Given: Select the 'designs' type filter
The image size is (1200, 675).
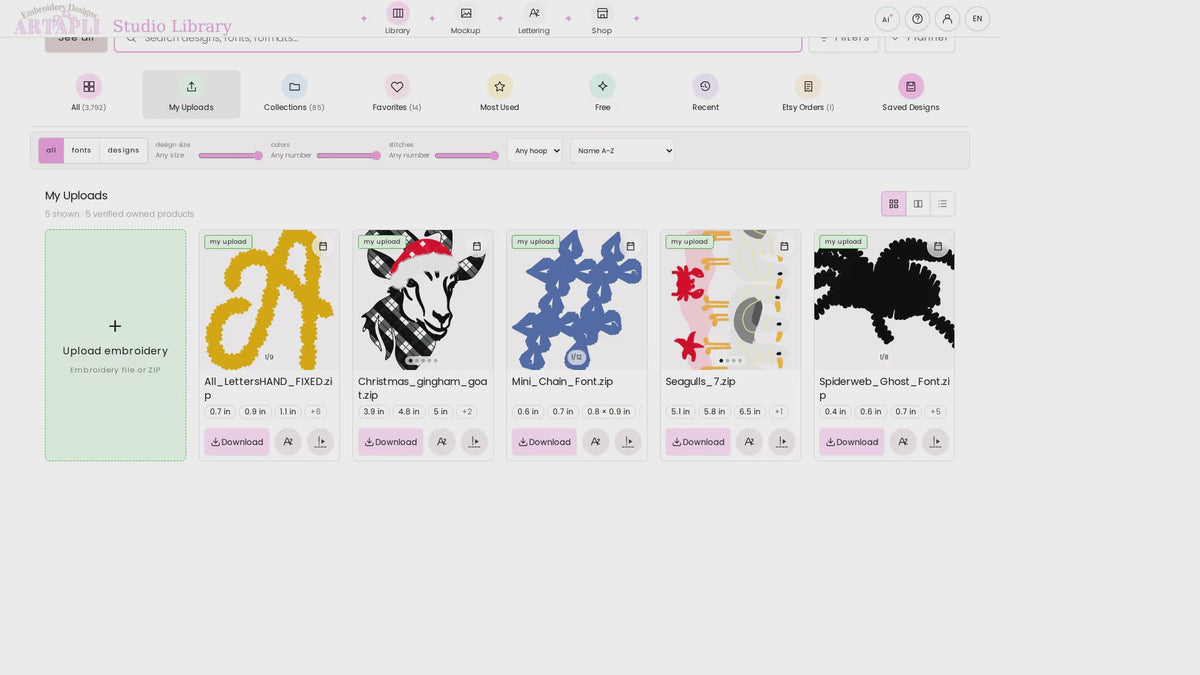Looking at the screenshot, I should coord(123,151).
